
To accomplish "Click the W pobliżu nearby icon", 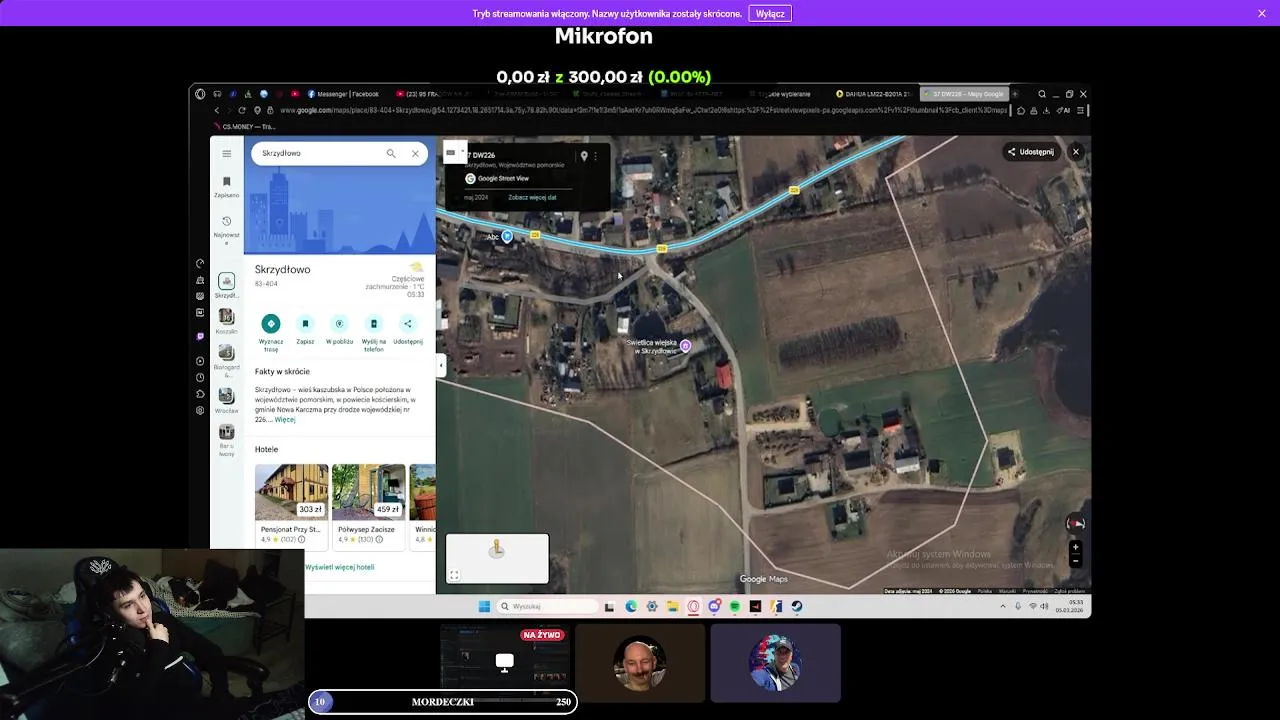I will pos(339,323).
